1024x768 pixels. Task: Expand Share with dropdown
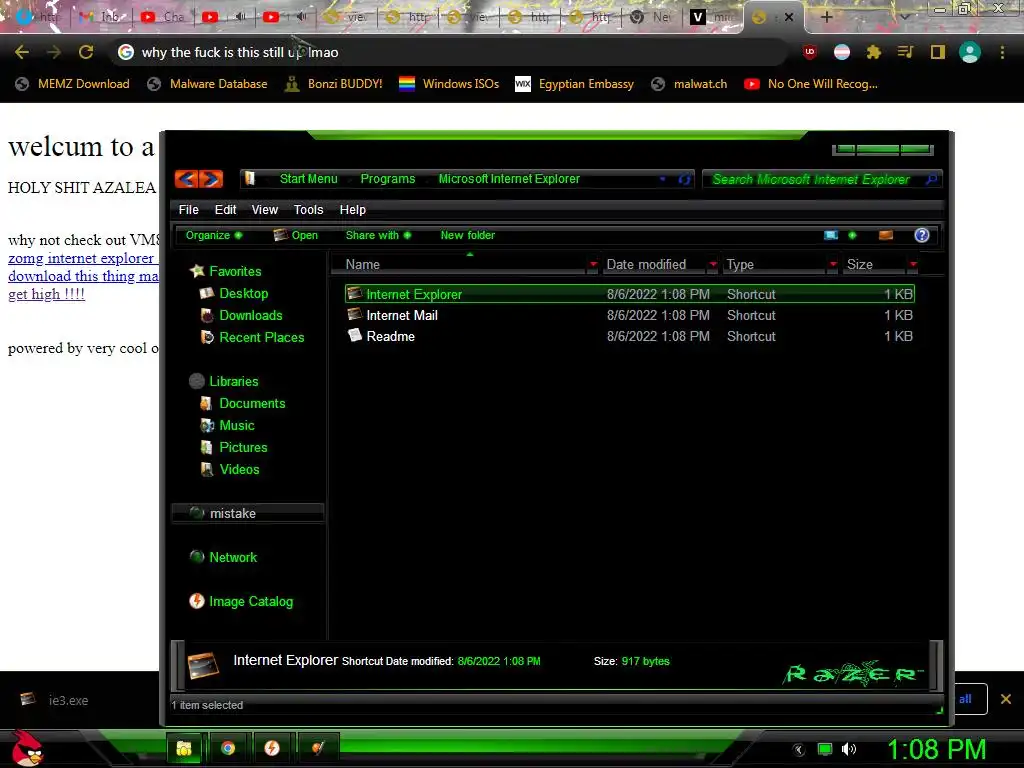pyautogui.click(x=378, y=235)
